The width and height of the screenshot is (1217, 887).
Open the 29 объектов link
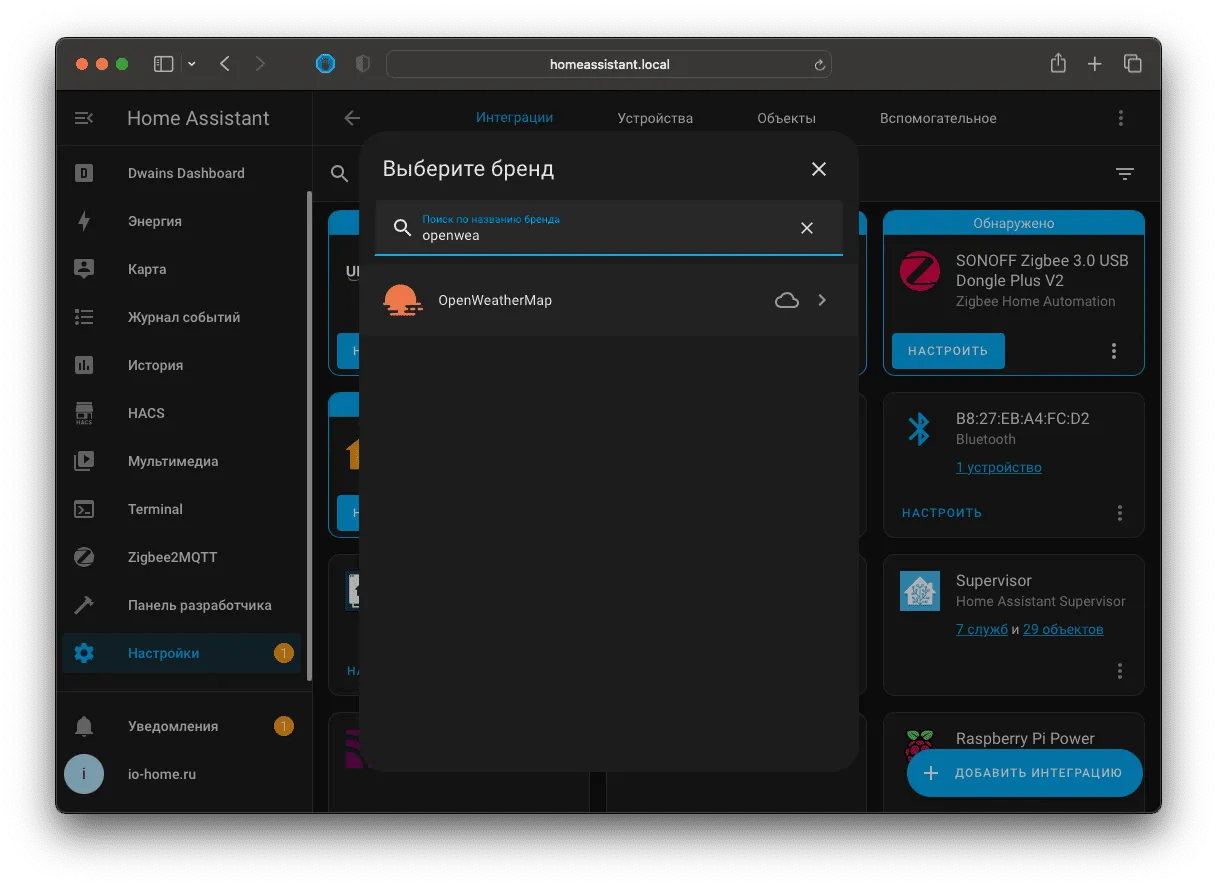point(1063,629)
